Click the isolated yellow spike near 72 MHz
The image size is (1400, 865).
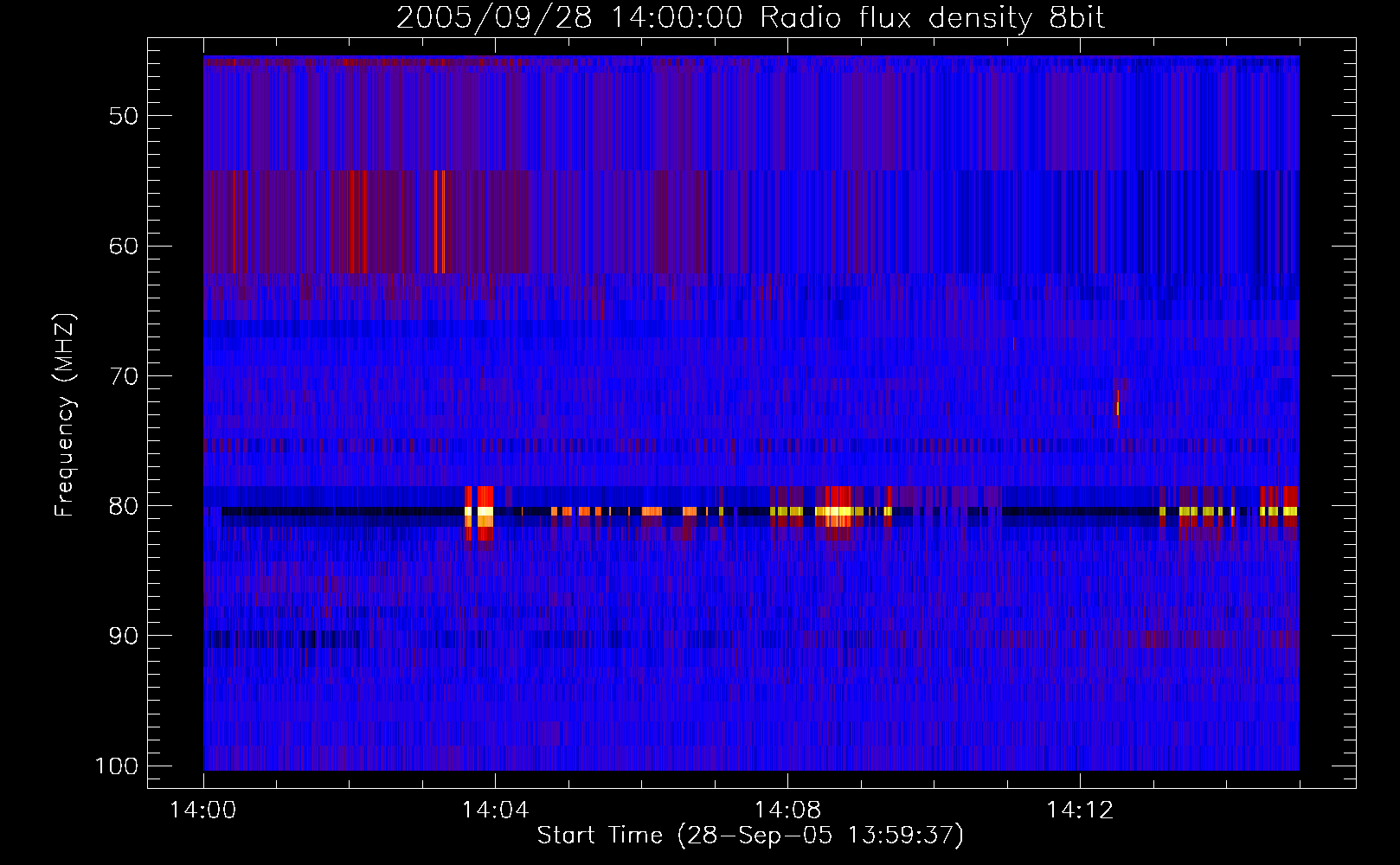click(x=1117, y=407)
